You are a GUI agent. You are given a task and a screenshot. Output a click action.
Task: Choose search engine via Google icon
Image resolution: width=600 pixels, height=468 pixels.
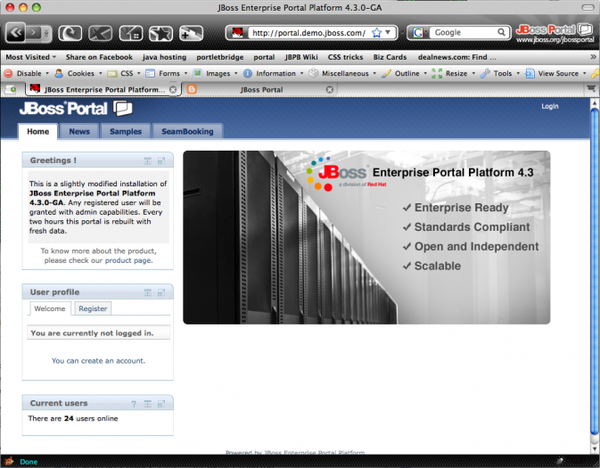(419, 33)
